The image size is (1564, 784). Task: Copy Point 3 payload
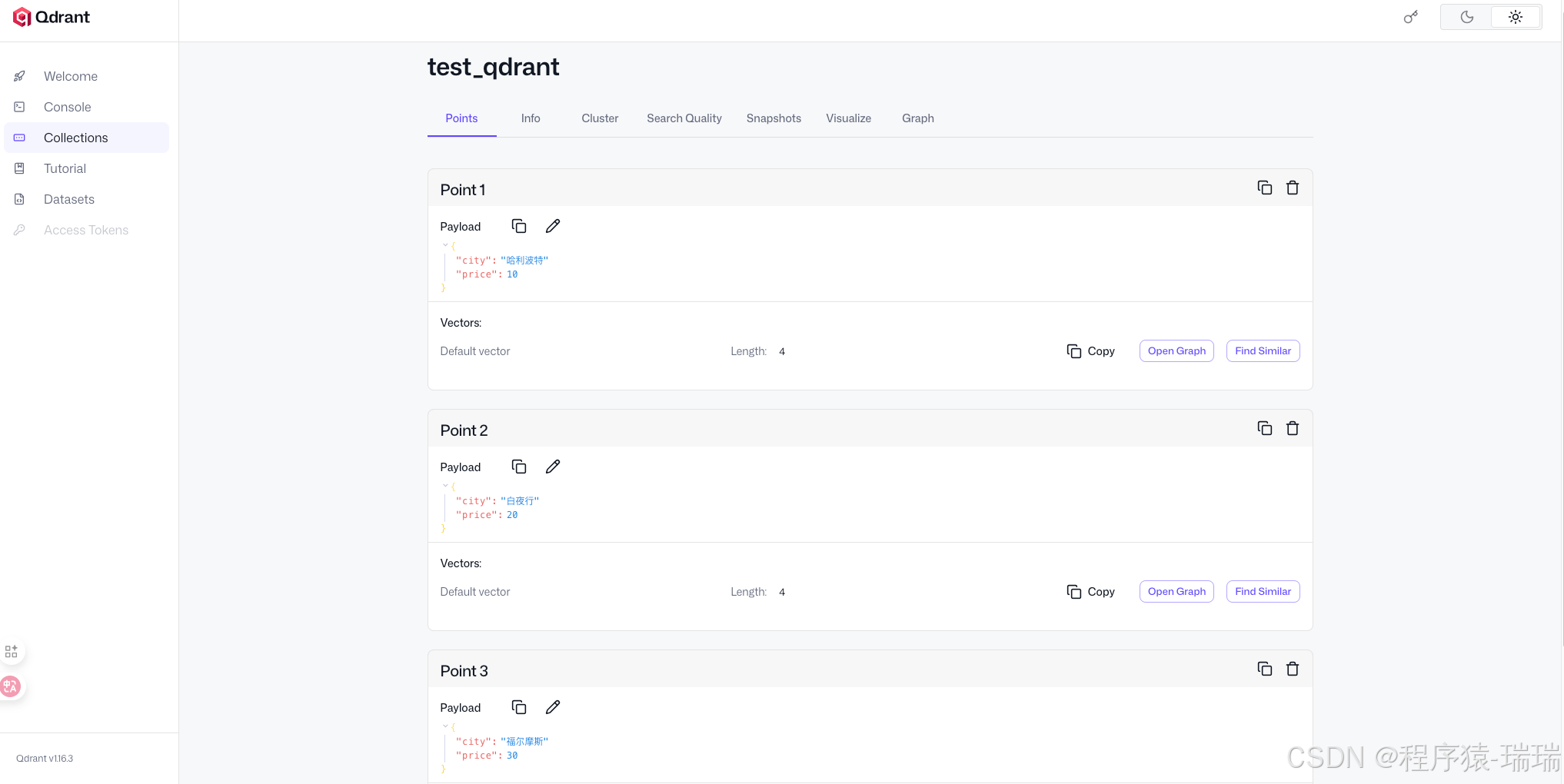519,707
